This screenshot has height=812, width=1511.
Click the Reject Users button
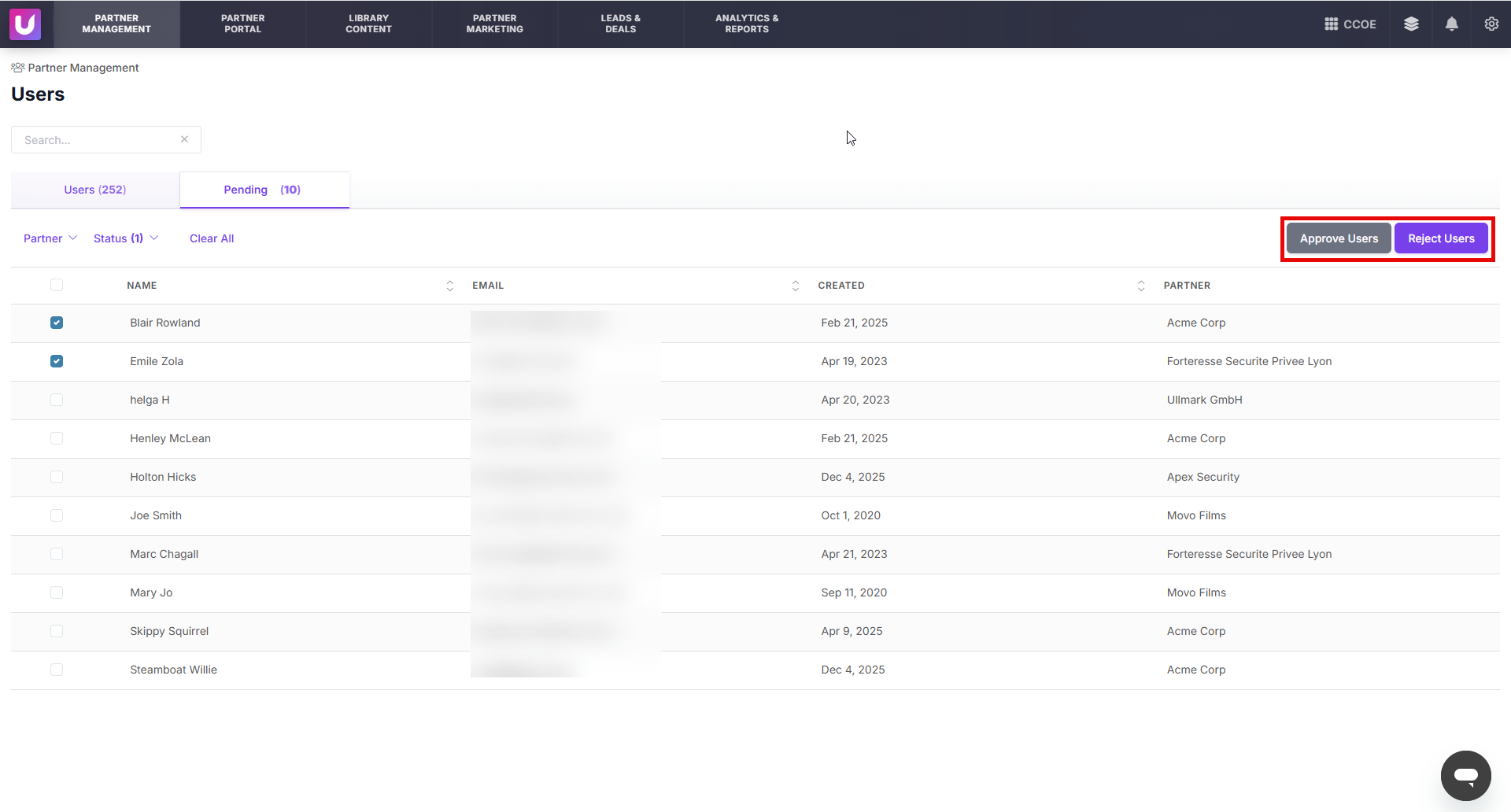click(1441, 238)
